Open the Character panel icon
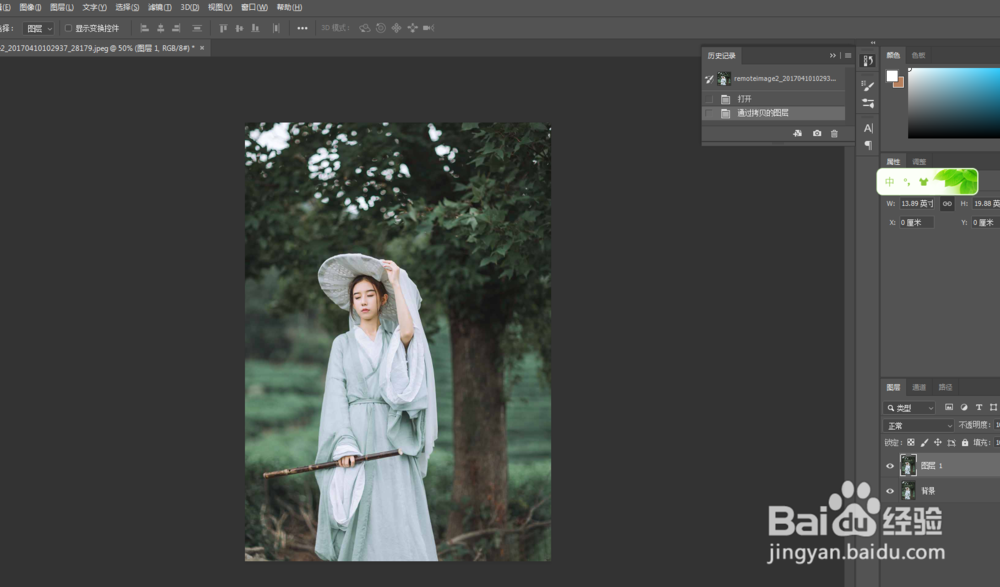 point(868,128)
